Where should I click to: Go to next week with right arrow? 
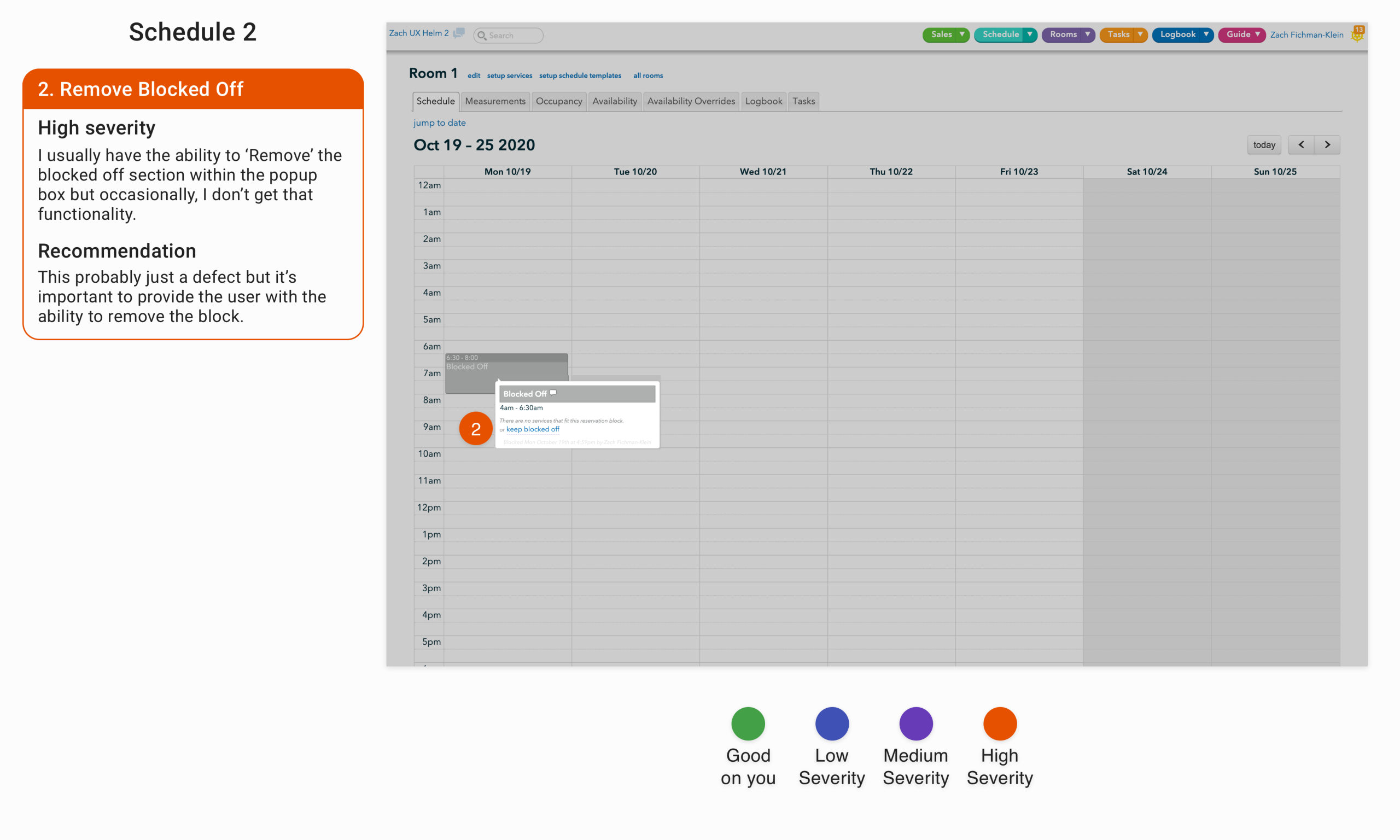[x=1327, y=145]
